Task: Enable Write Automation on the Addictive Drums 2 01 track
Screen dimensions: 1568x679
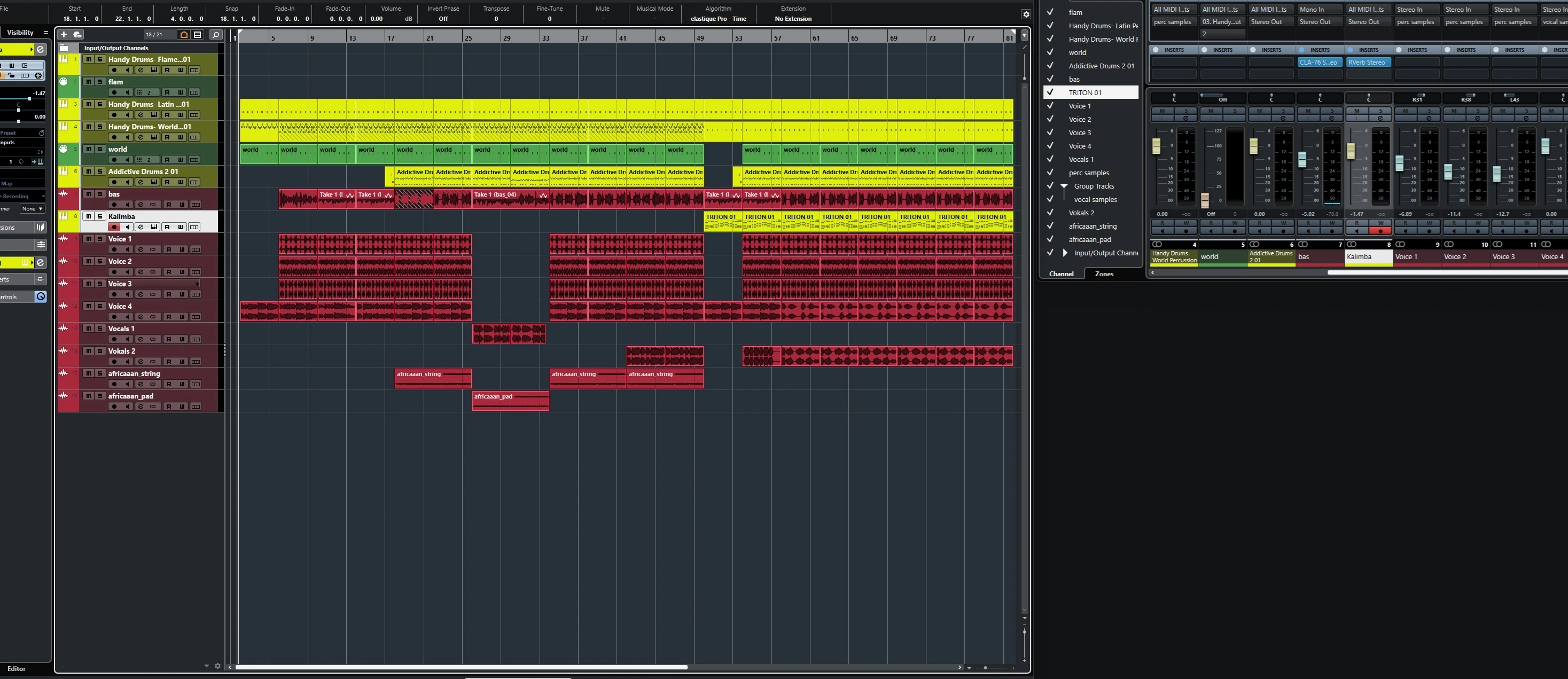Action: click(181, 182)
